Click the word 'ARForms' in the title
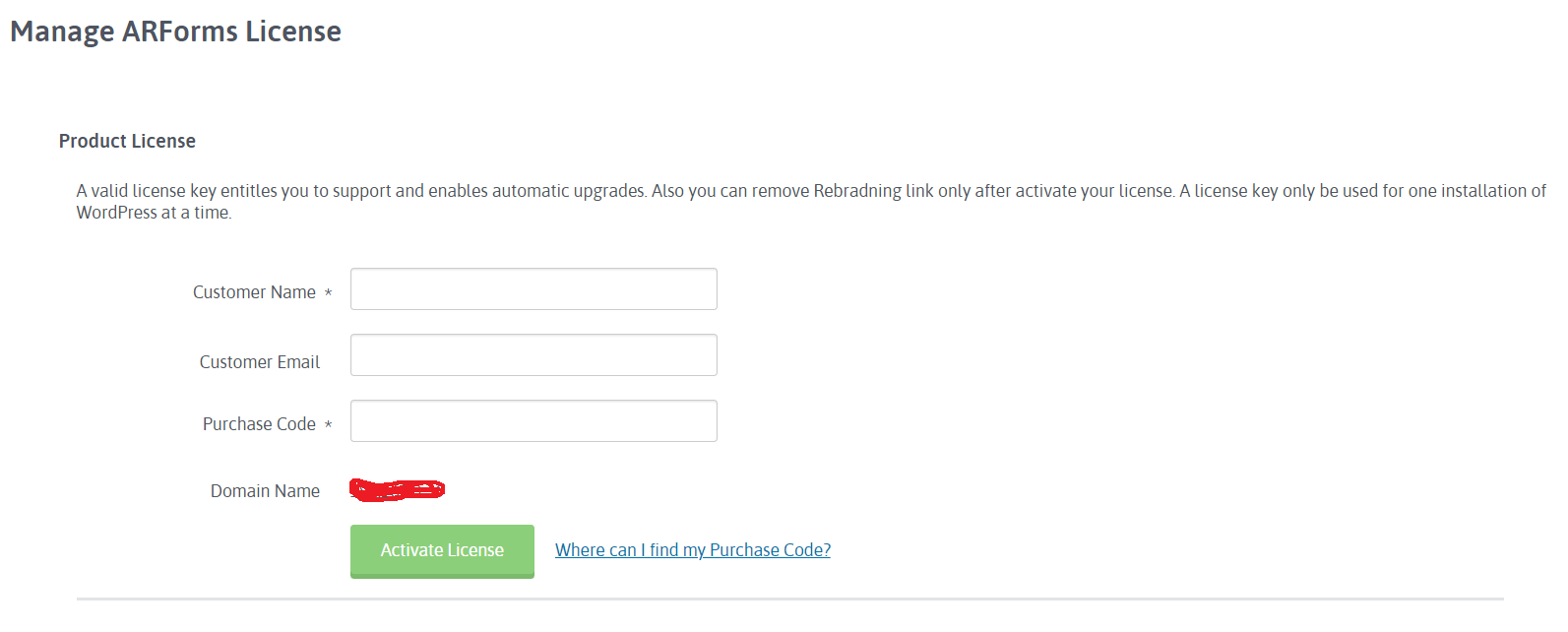The height and width of the screenshot is (632, 1568). point(180,32)
